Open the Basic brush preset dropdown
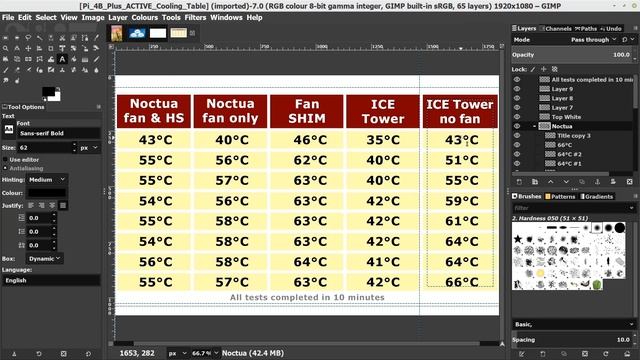 (x=573, y=324)
